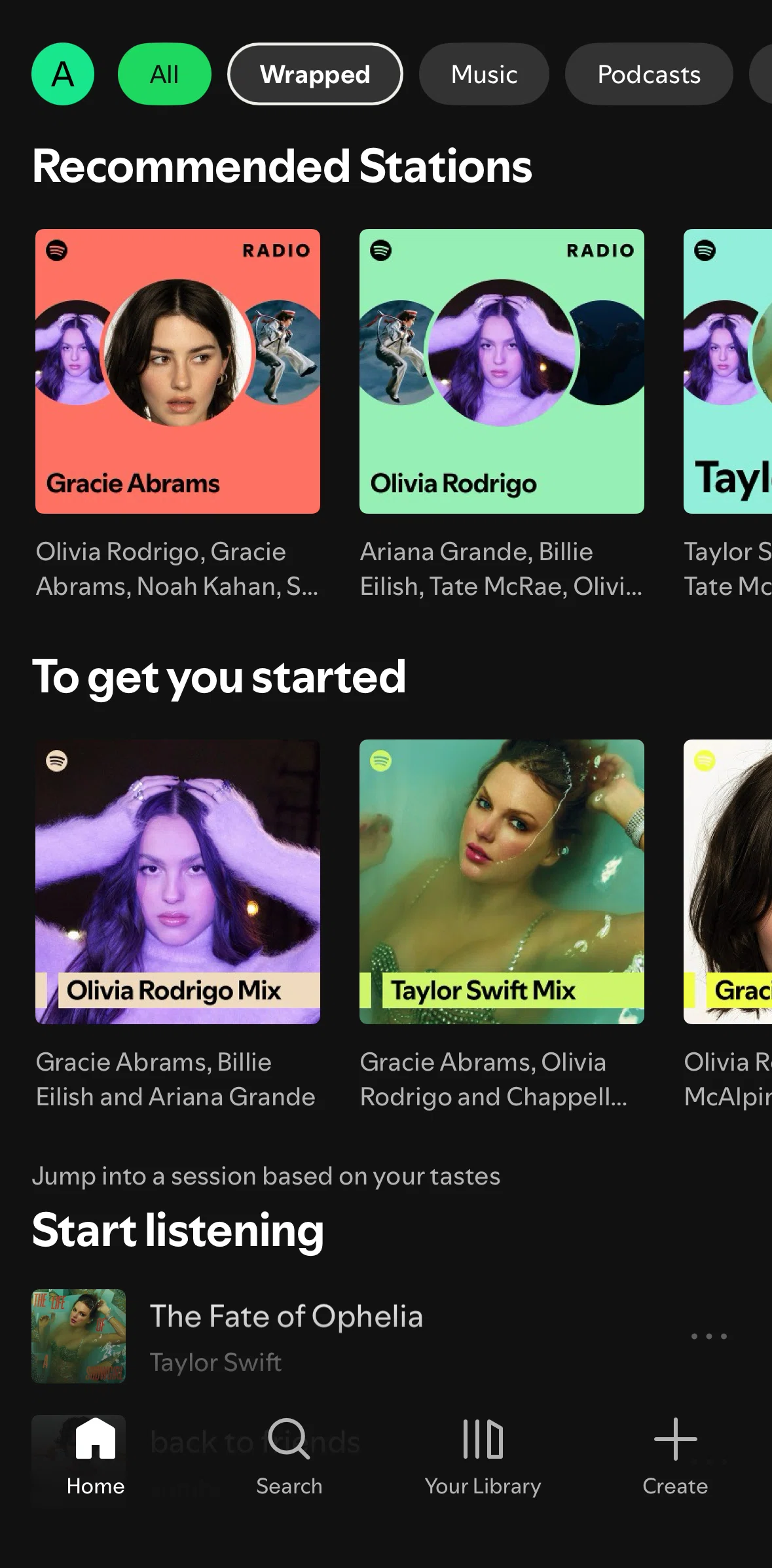Image resolution: width=772 pixels, height=1568 pixels.
Task: Select the All filter chip
Action: tap(164, 74)
